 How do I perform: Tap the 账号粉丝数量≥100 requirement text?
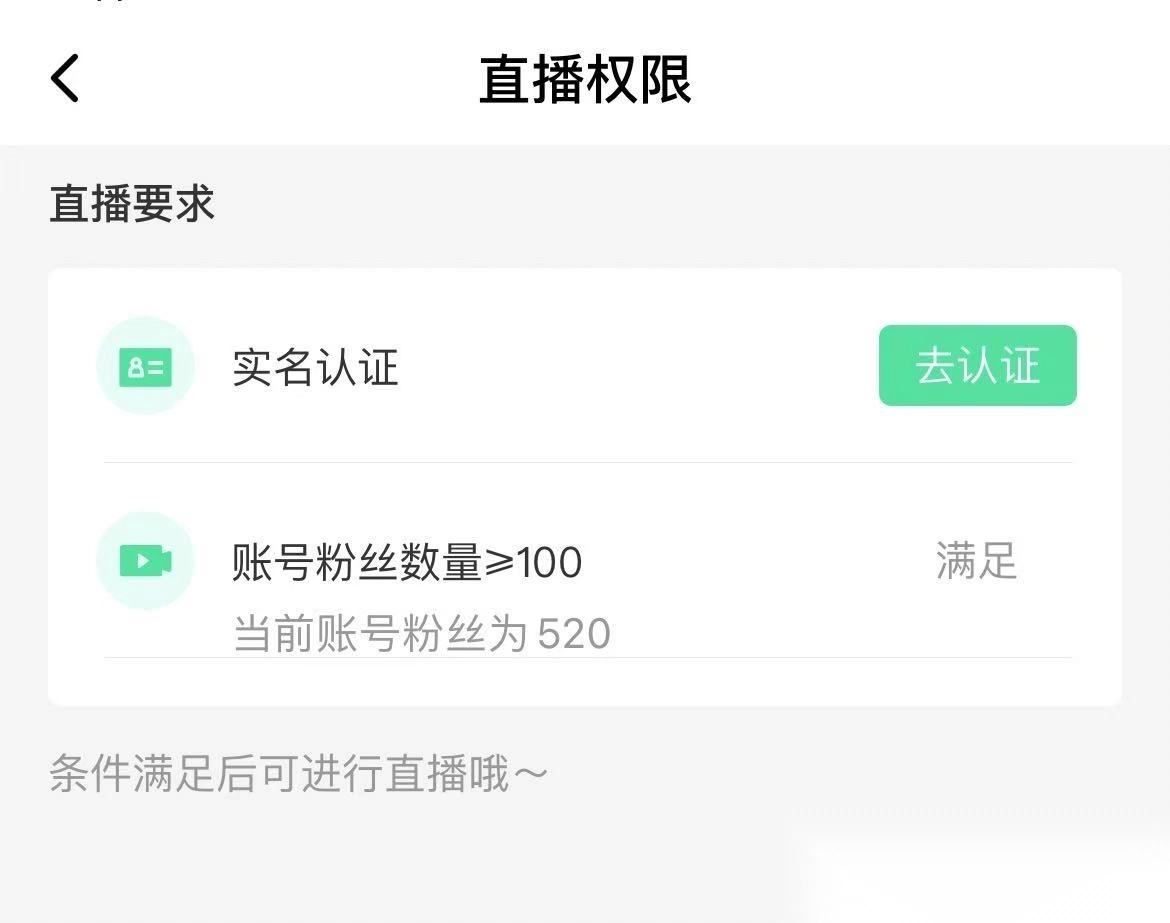(406, 563)
